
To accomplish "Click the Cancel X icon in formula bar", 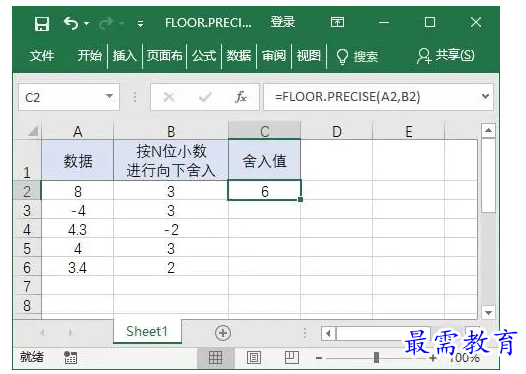I will [169, 97].
